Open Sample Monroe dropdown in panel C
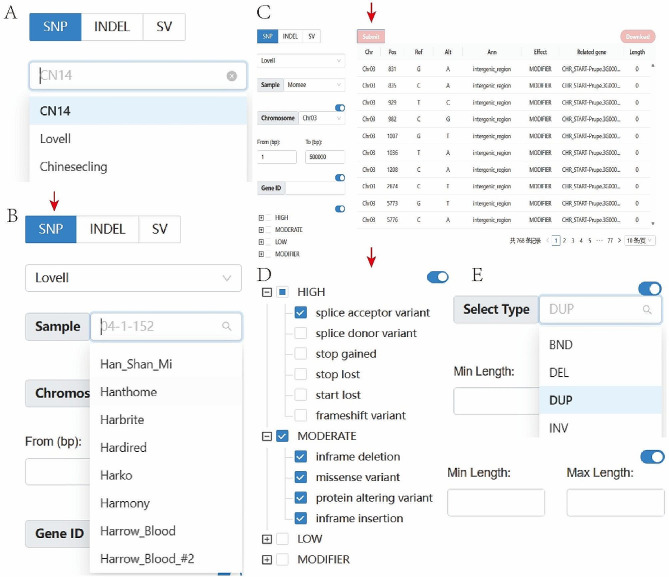 (x=314, y=85)
